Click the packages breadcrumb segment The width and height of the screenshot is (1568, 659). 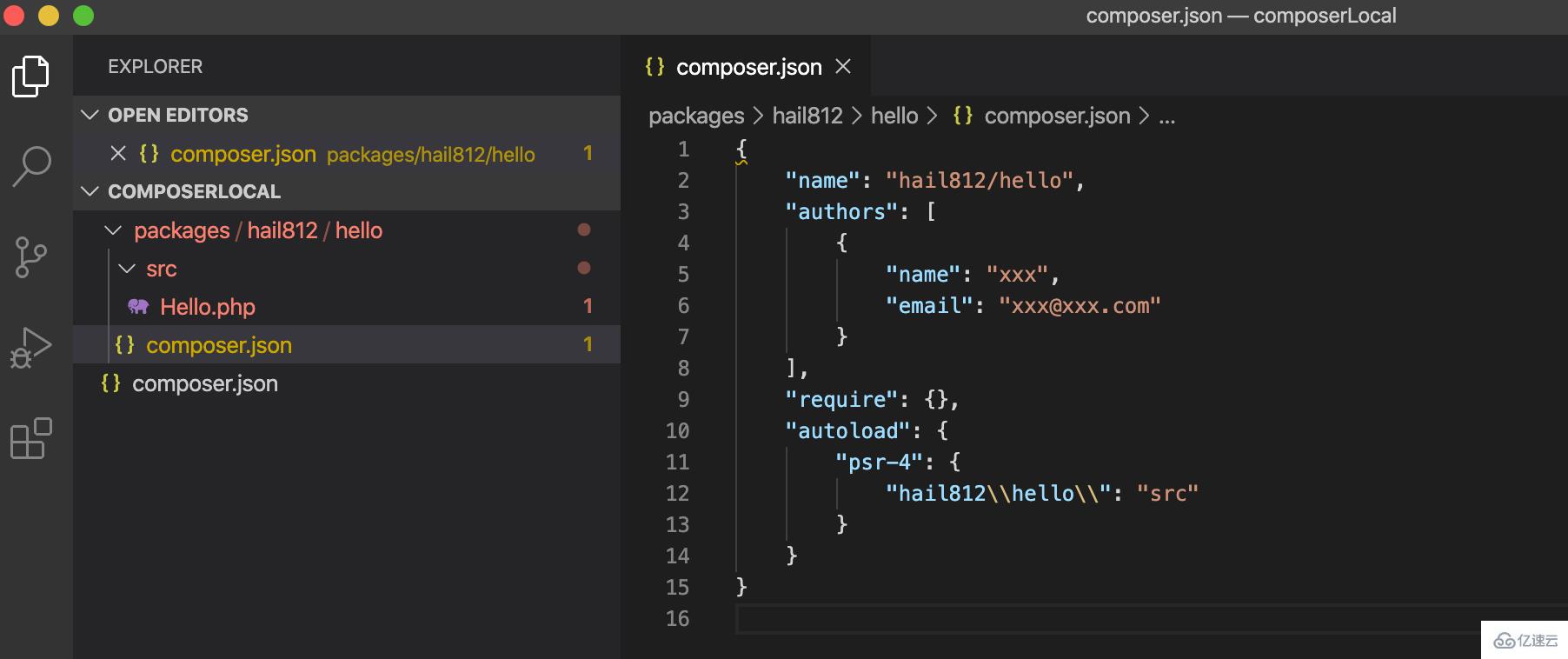coord(696,116)
